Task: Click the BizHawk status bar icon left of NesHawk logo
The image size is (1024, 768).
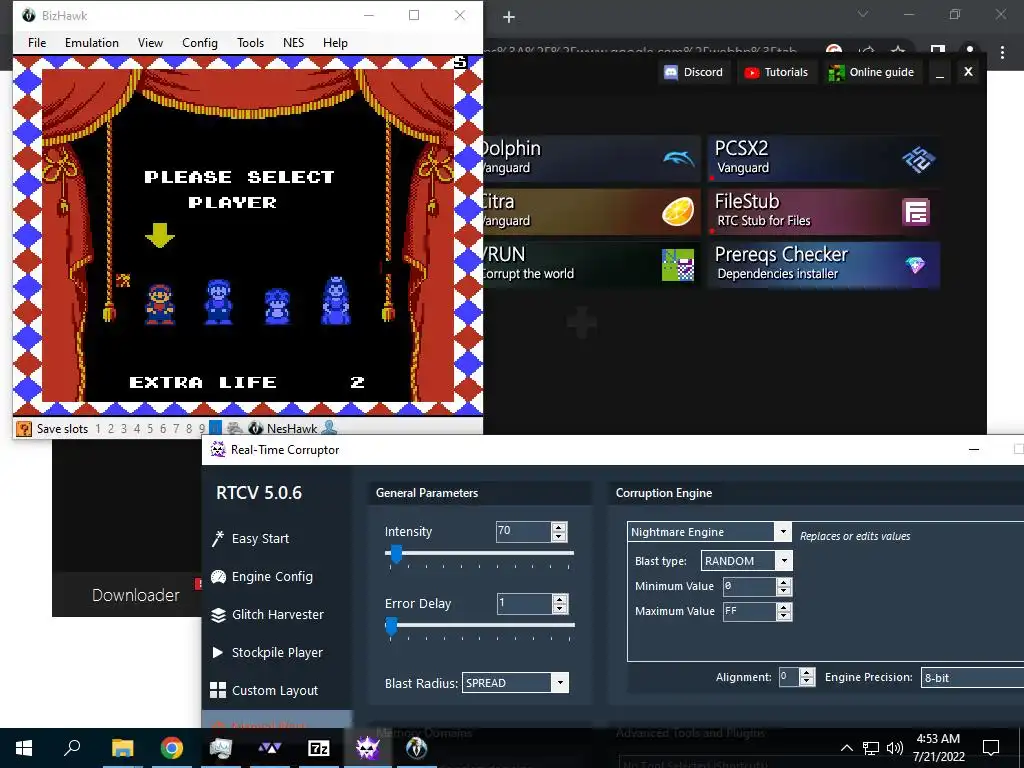Action: (234, 428)
